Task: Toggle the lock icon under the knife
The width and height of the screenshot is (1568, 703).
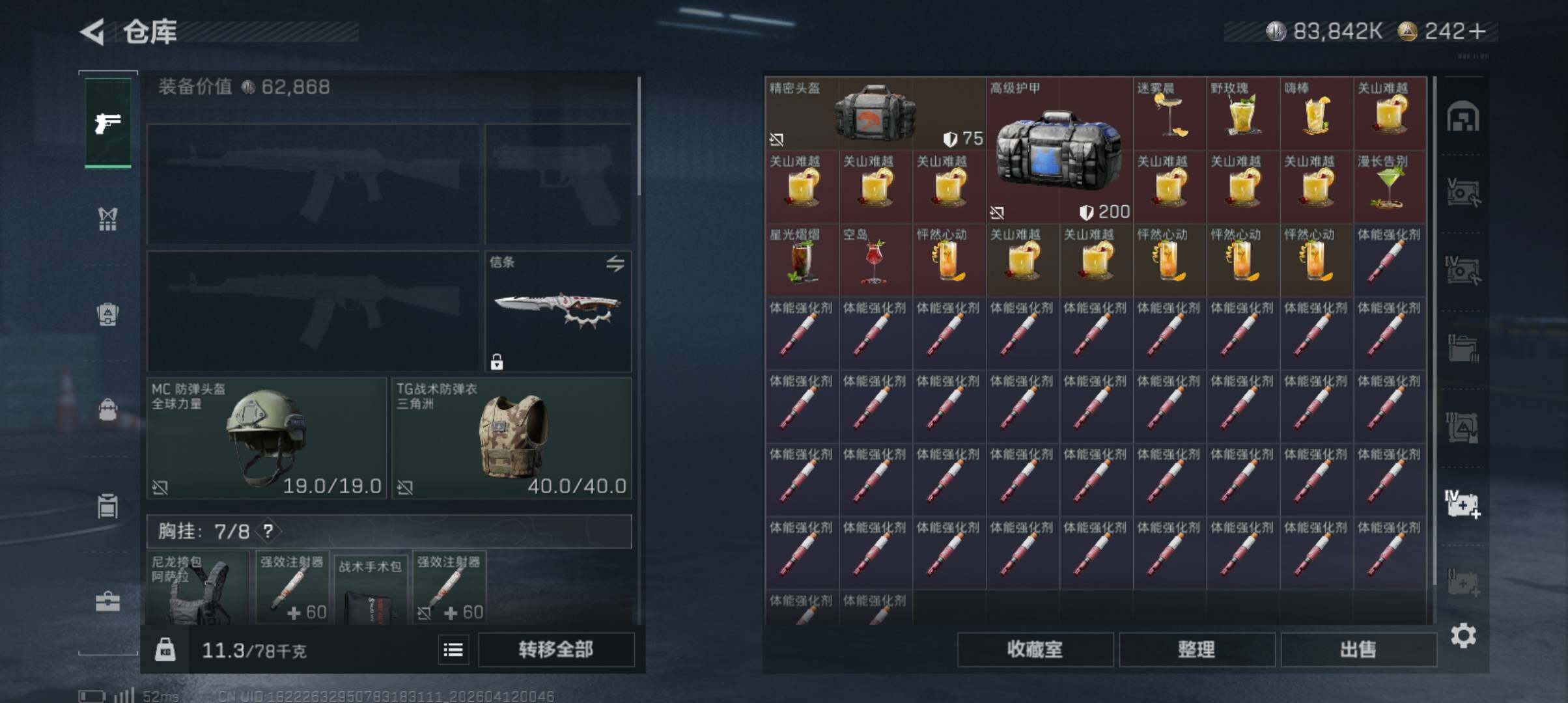Action: coord(497,362)
